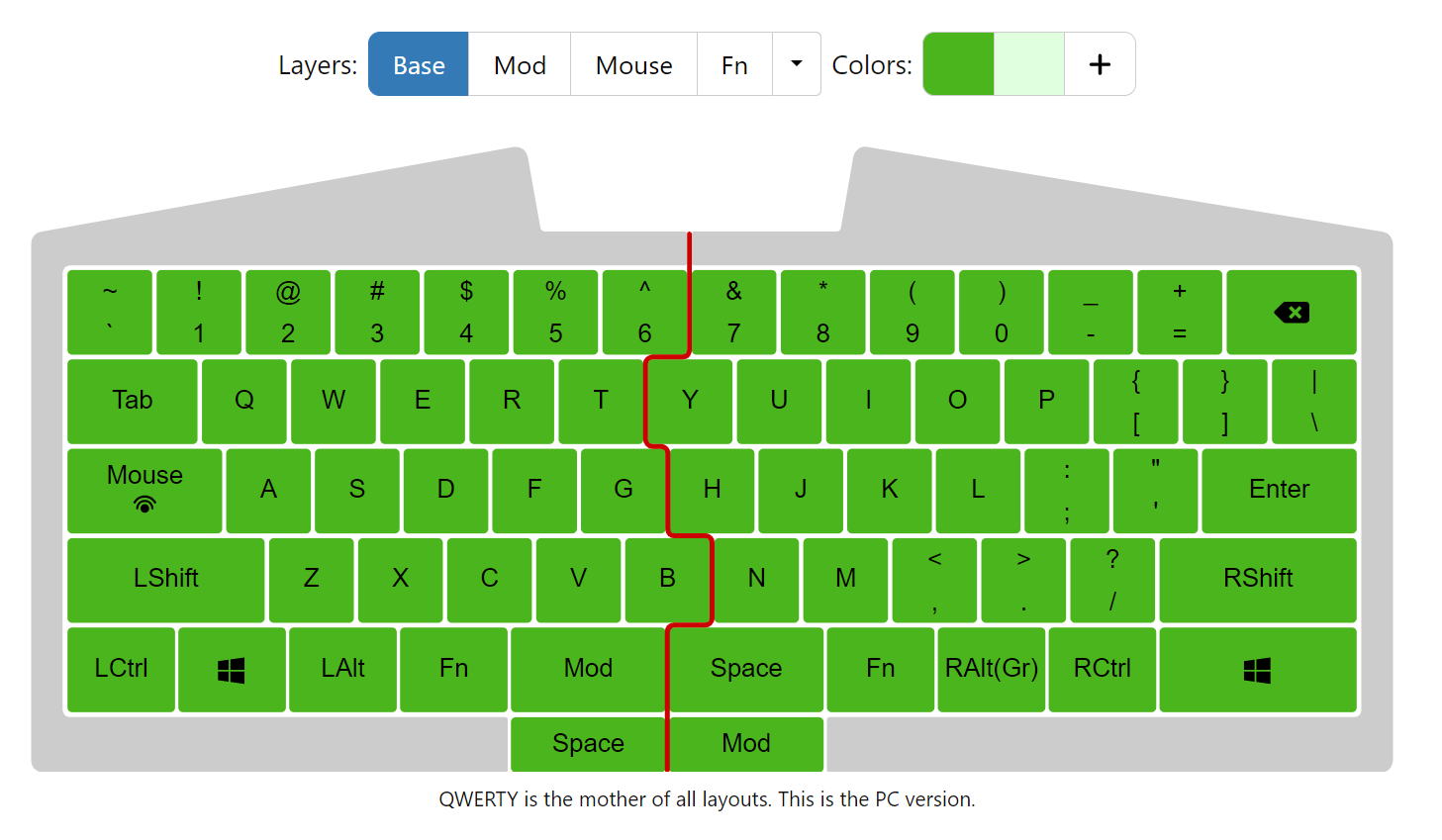Select the Base layer tab
This screenshot has width=1442, height=840.
[419, 64]
